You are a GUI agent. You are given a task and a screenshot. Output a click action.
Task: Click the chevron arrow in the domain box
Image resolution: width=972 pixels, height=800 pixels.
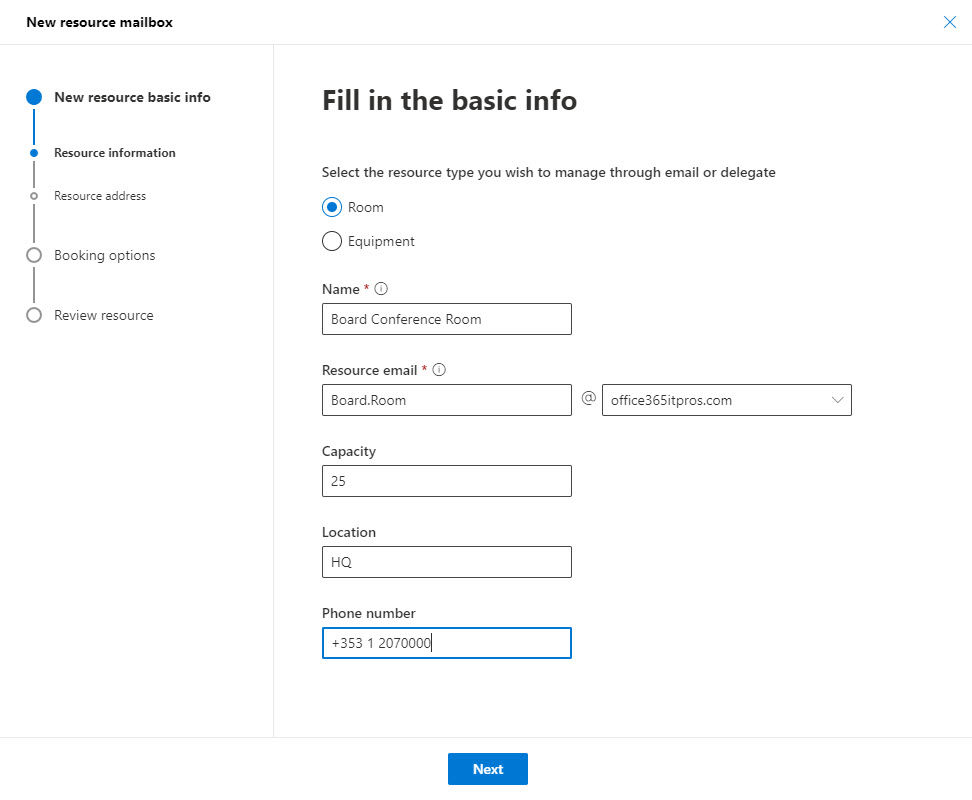click(x=837, y=400)
